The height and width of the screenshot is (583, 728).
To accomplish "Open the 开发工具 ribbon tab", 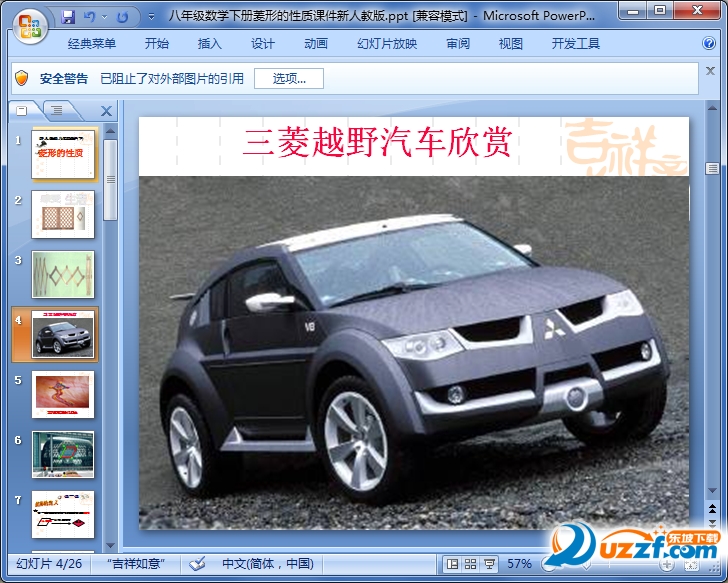I will tap(576, 44).
